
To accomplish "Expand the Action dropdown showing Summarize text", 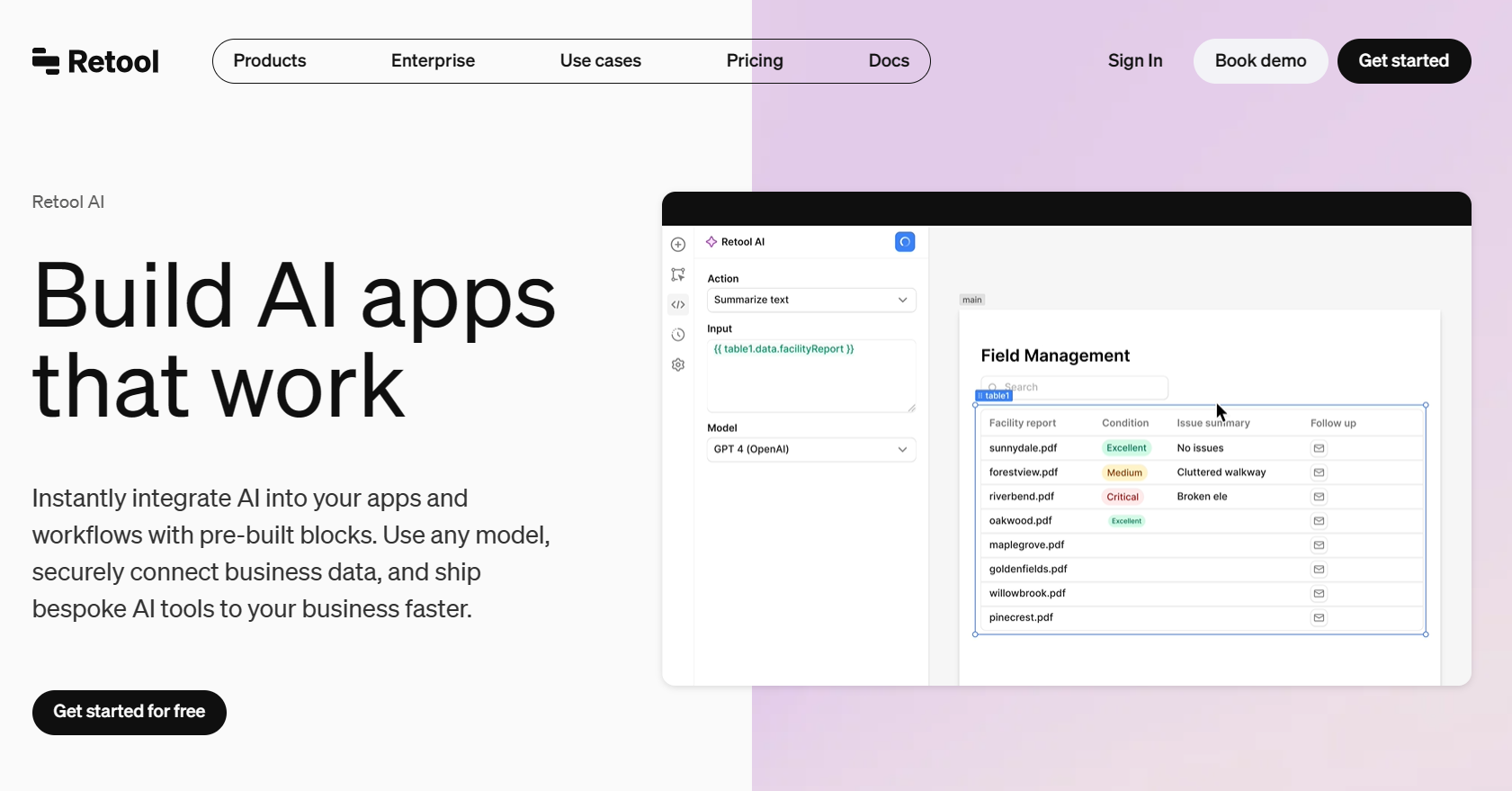I will tap(810, 300).
